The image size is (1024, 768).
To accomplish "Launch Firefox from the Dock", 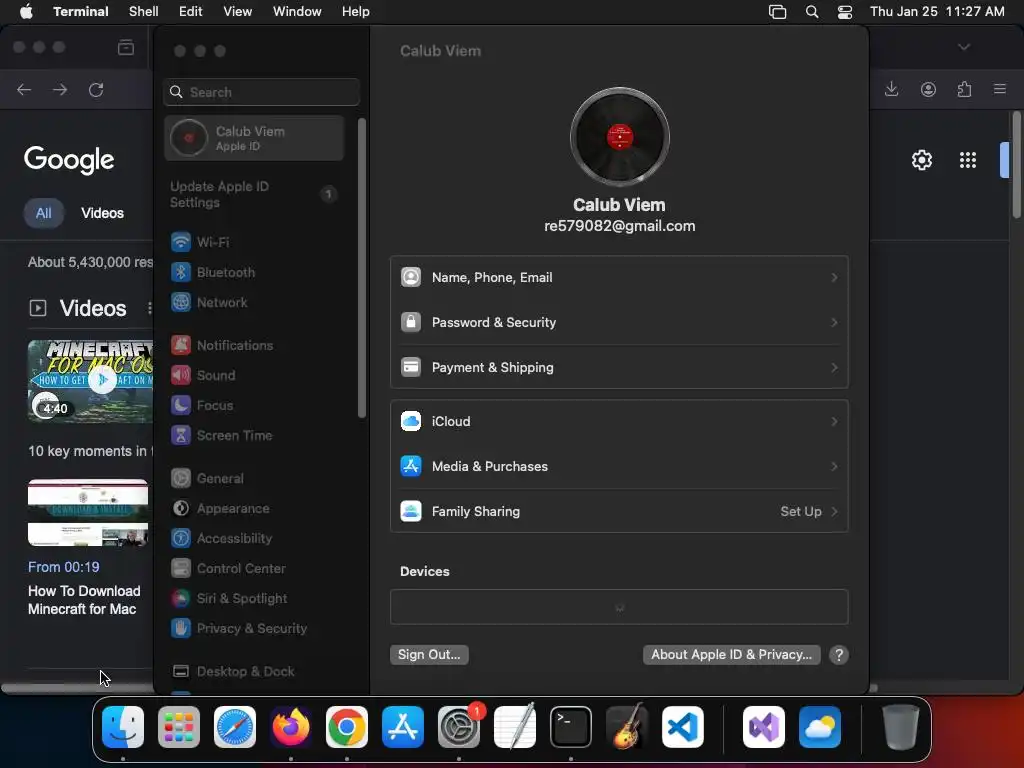I will tap(291, 727).
